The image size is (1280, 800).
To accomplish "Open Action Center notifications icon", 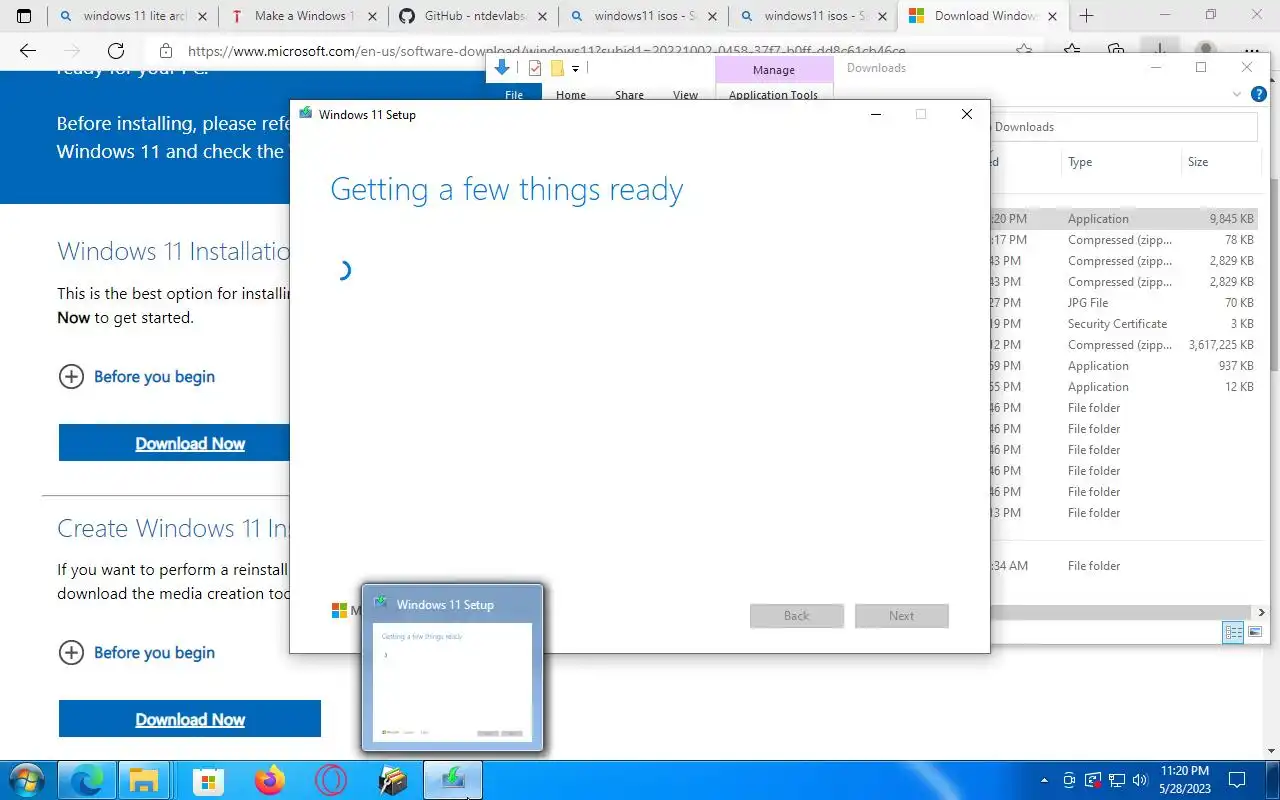I will [1237, 780].
